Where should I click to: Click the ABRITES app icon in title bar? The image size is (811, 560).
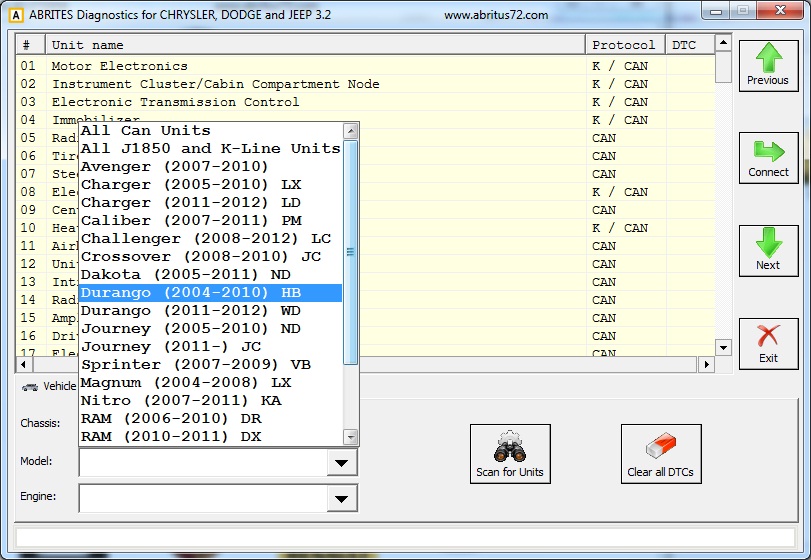(16, 15)
